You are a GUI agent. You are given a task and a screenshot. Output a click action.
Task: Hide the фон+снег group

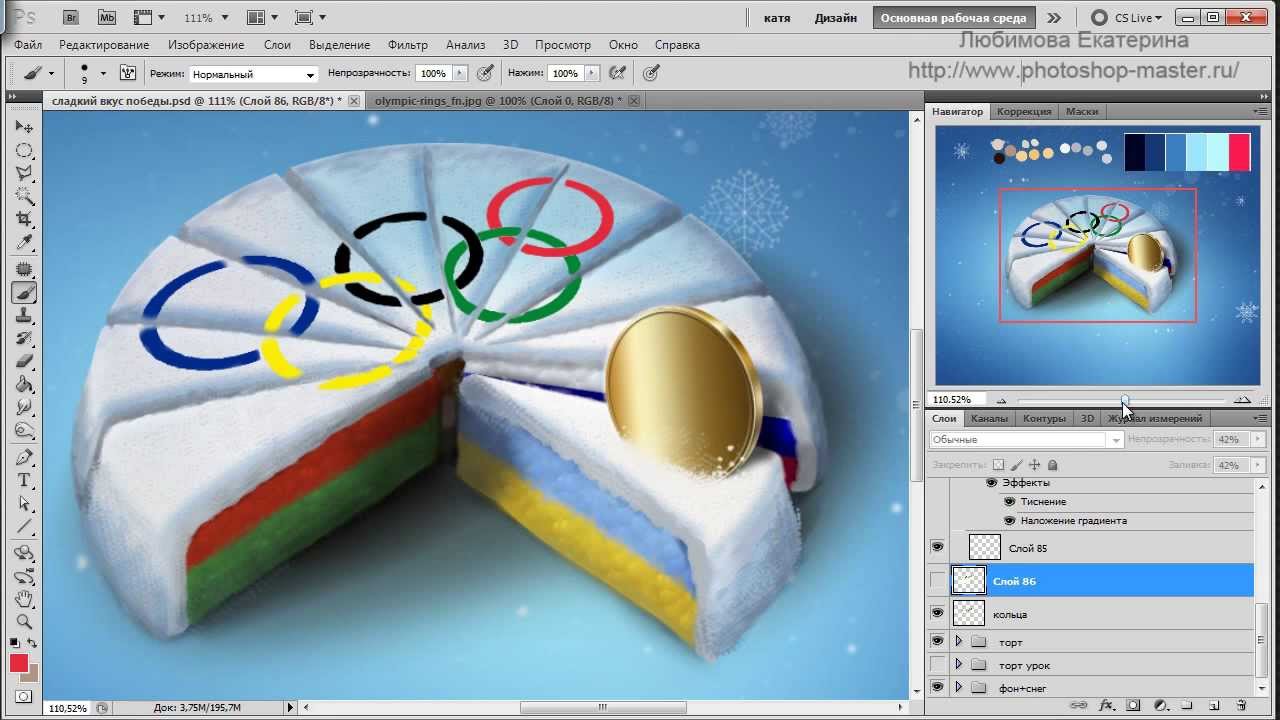tap(937, 687)
